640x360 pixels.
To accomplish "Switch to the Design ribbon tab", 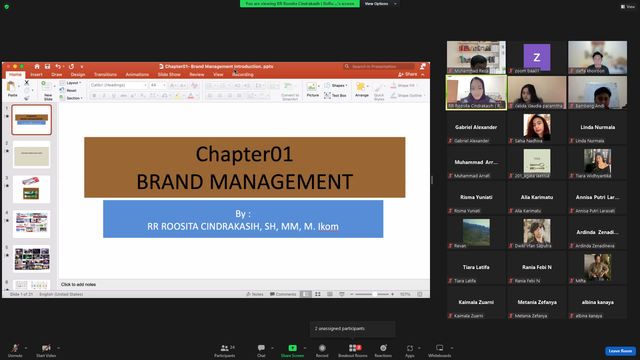I will 78,75.
